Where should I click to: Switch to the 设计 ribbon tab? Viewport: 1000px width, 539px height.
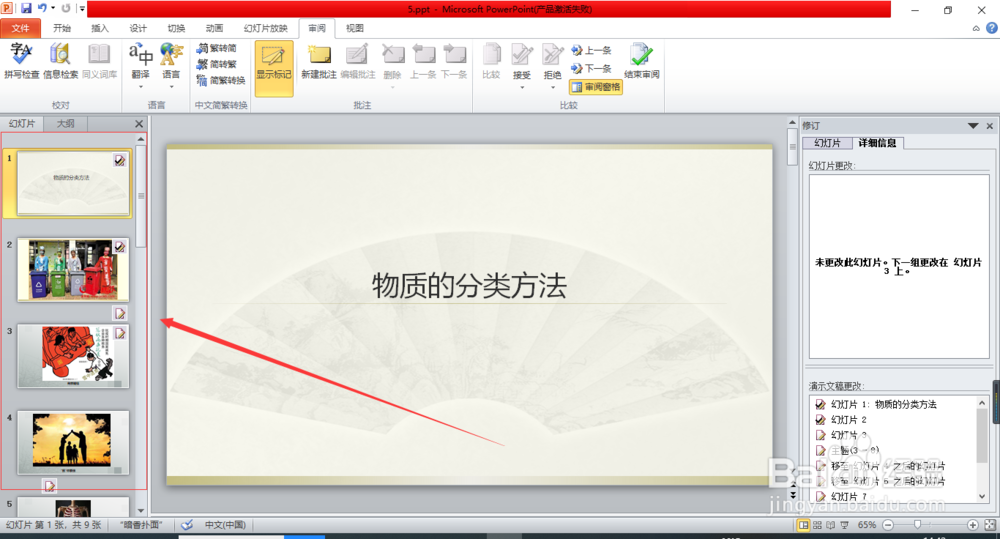click(x=138, y=28)
